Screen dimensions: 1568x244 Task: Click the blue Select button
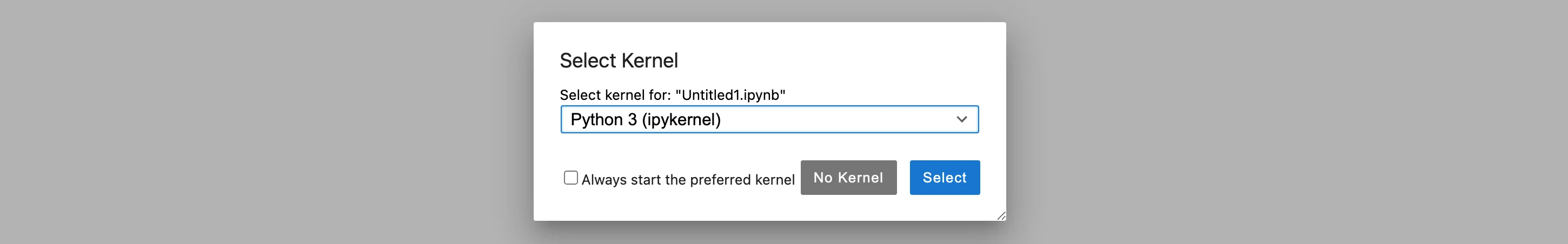click(944, 177)
